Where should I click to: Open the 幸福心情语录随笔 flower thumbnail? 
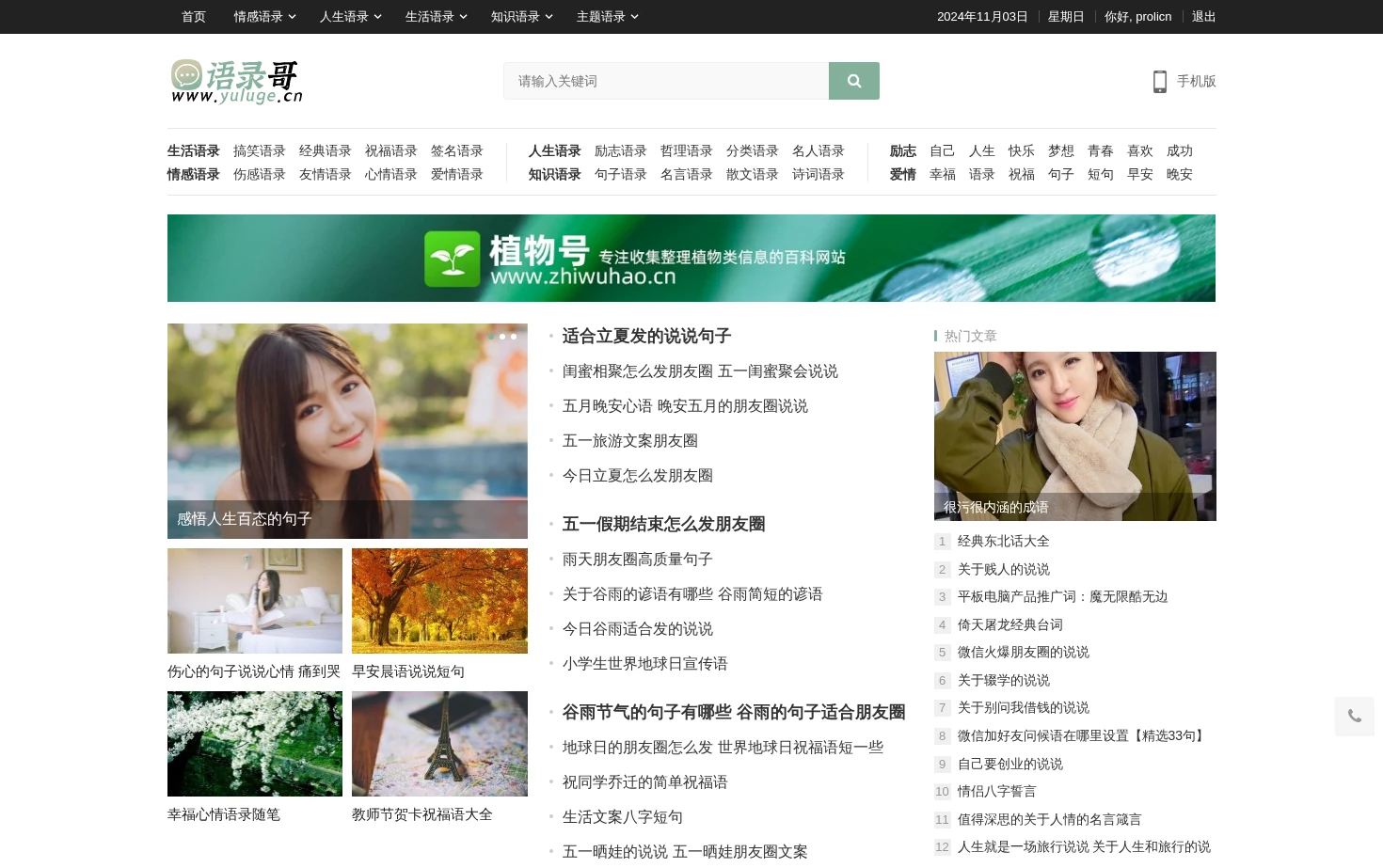pos(255,744)
